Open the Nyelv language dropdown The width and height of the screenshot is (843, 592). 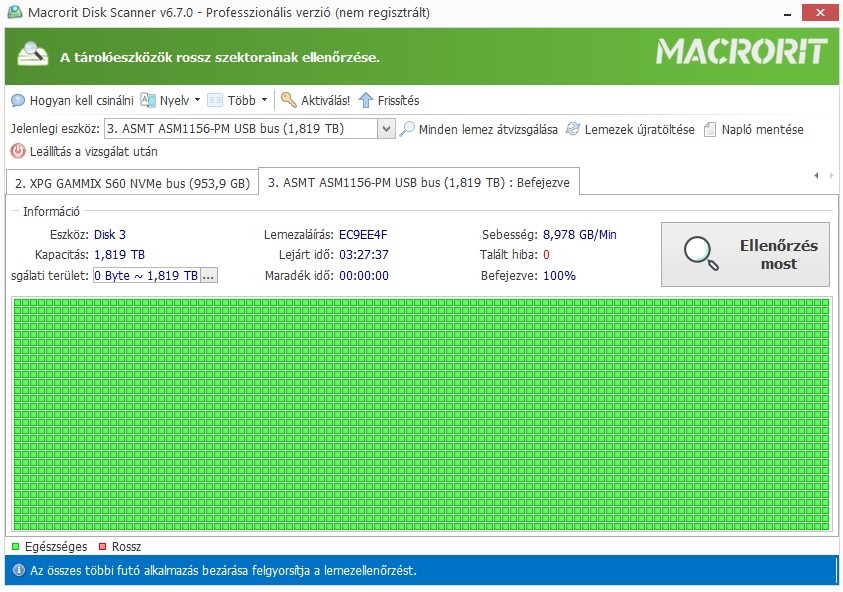click(x=170, y=101)
